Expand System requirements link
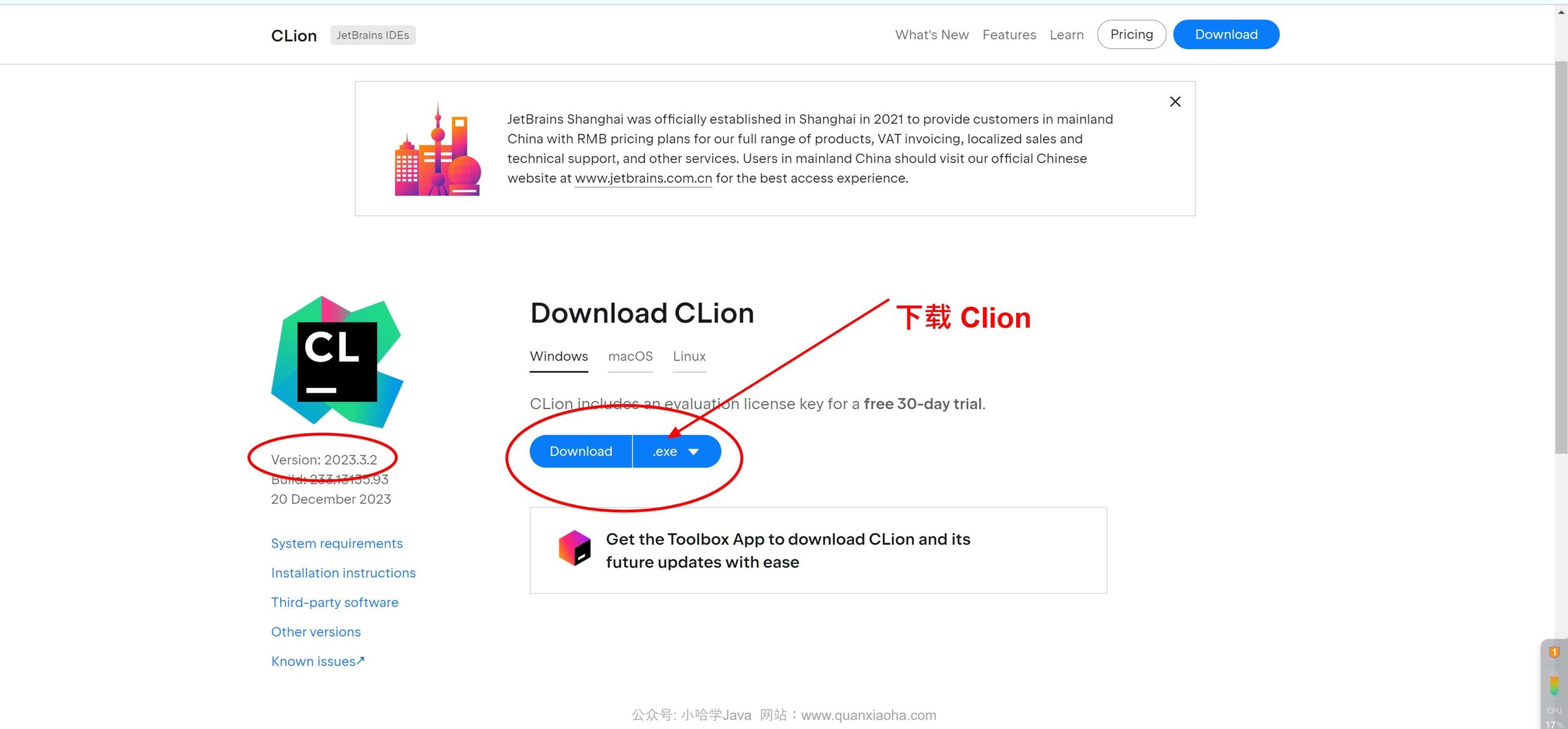1568x729 pixels. (336, 542)
